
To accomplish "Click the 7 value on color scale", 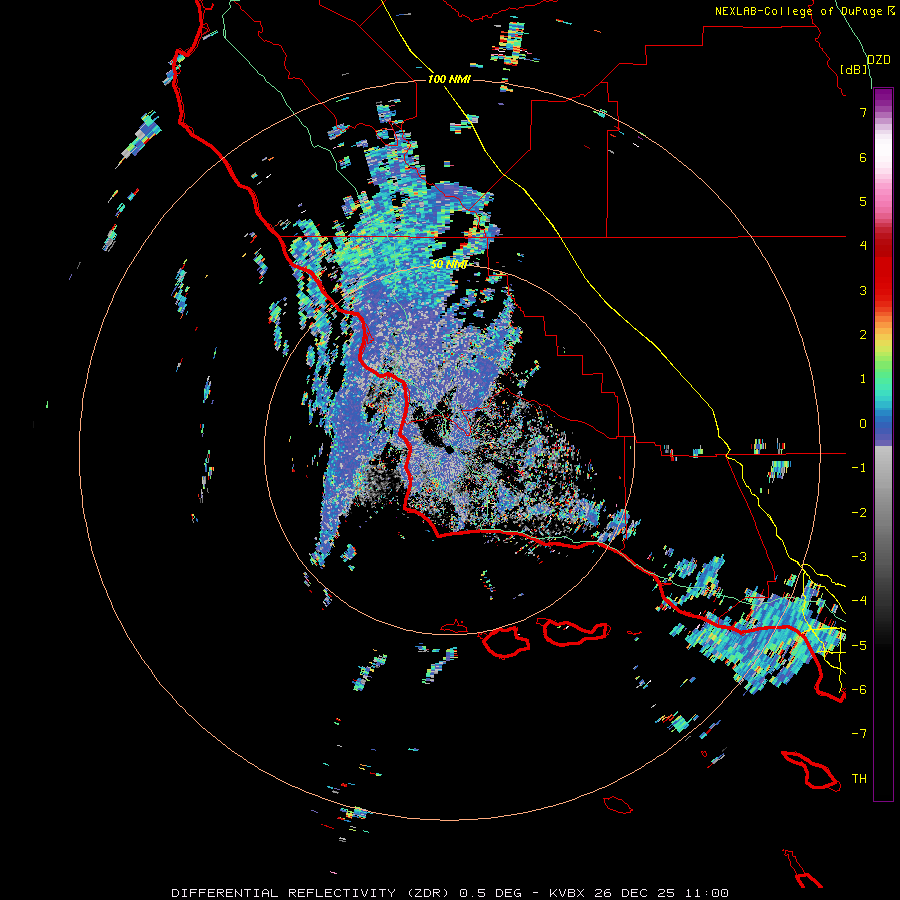I will pyautogui.click(x=863, y=112).
